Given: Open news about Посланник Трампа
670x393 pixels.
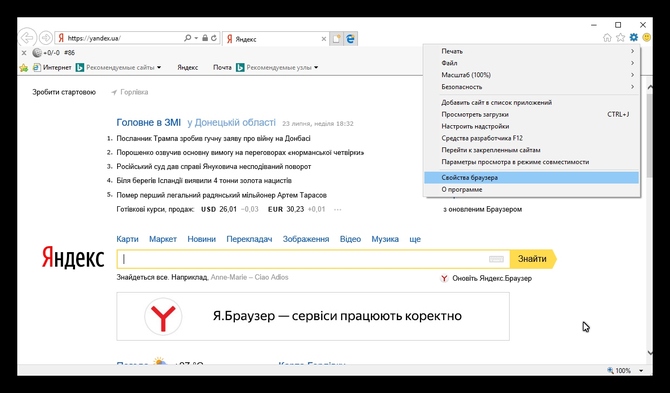Looking at the screenshot, I should (213, 138).
